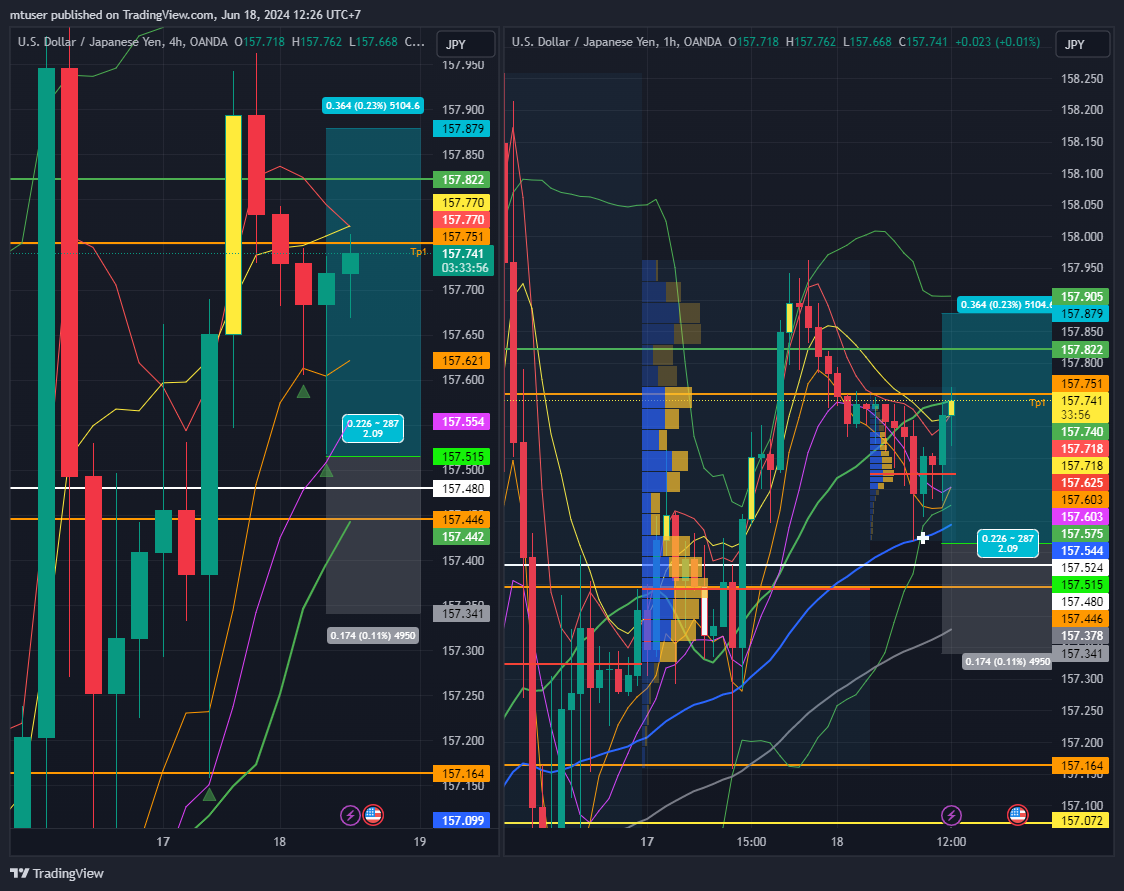The height and width of the screenshot is (891, 1124).
Task: Select the green 157.442 price label
Action: [462, 537]
